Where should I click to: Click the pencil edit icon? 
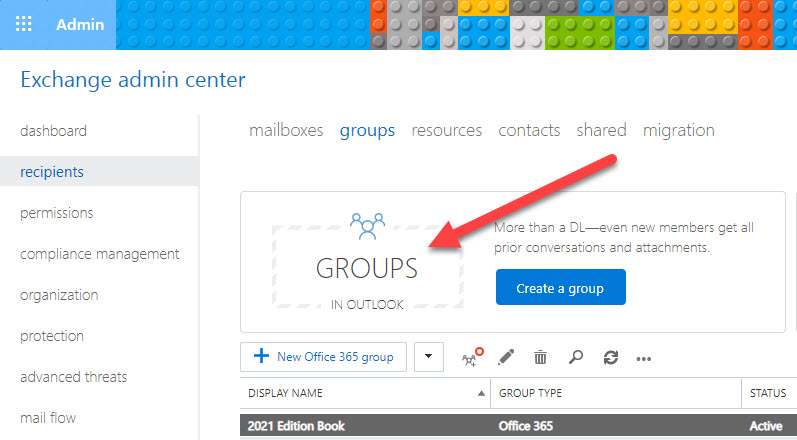coord(507,357)
